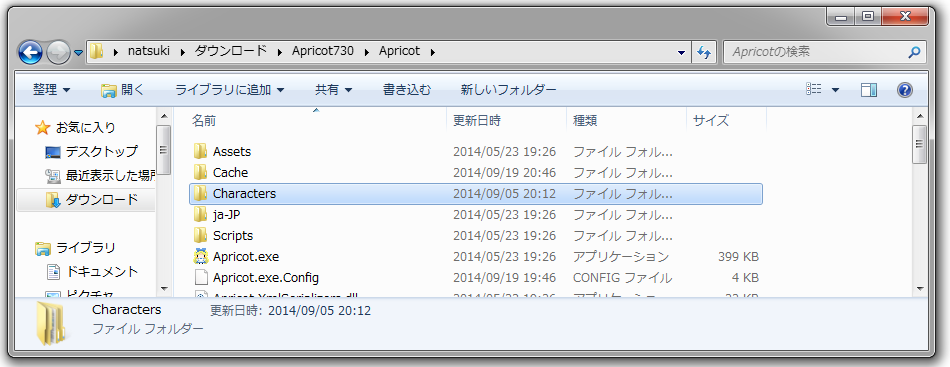Toggle the preview pane icon
Viewport: 950px width, 367px height.
coord(869,90)
